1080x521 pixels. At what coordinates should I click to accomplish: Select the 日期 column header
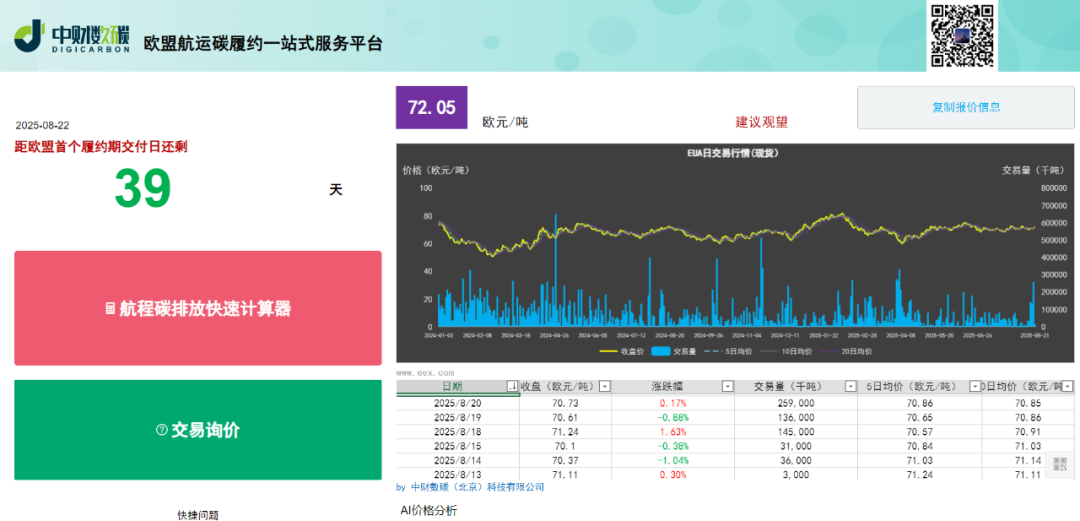tap(452, 387)
